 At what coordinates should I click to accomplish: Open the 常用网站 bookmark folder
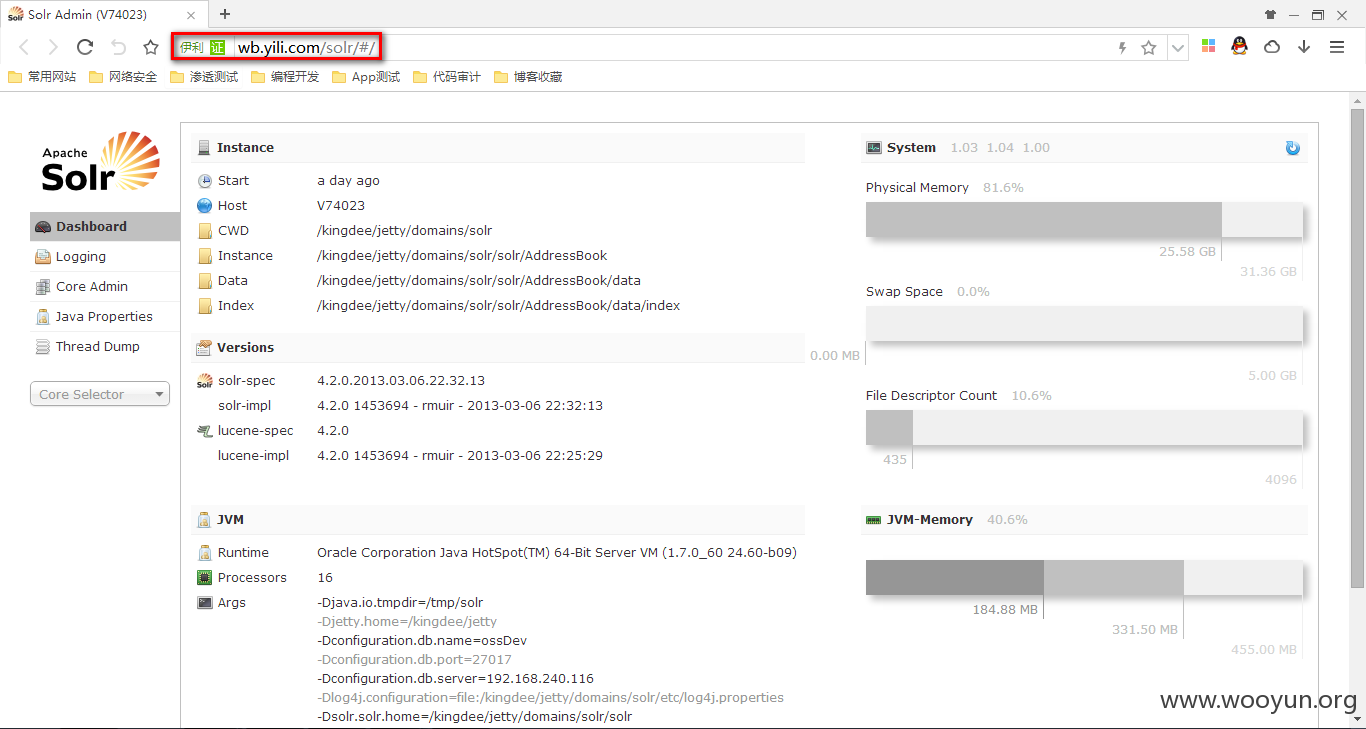coord(42,77)
